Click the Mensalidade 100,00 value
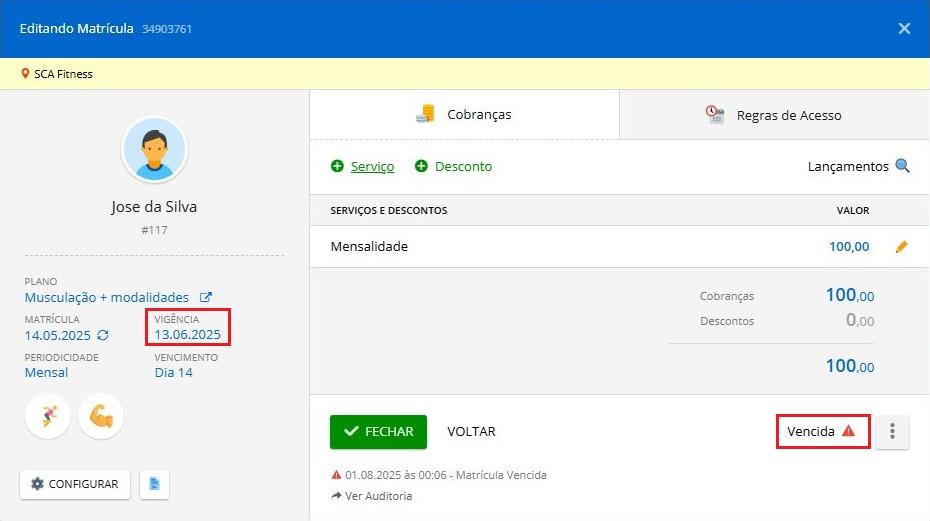Image resolution: width=930 pixels, height=521 pixels. pyautogui.click(x=849, y=247)
